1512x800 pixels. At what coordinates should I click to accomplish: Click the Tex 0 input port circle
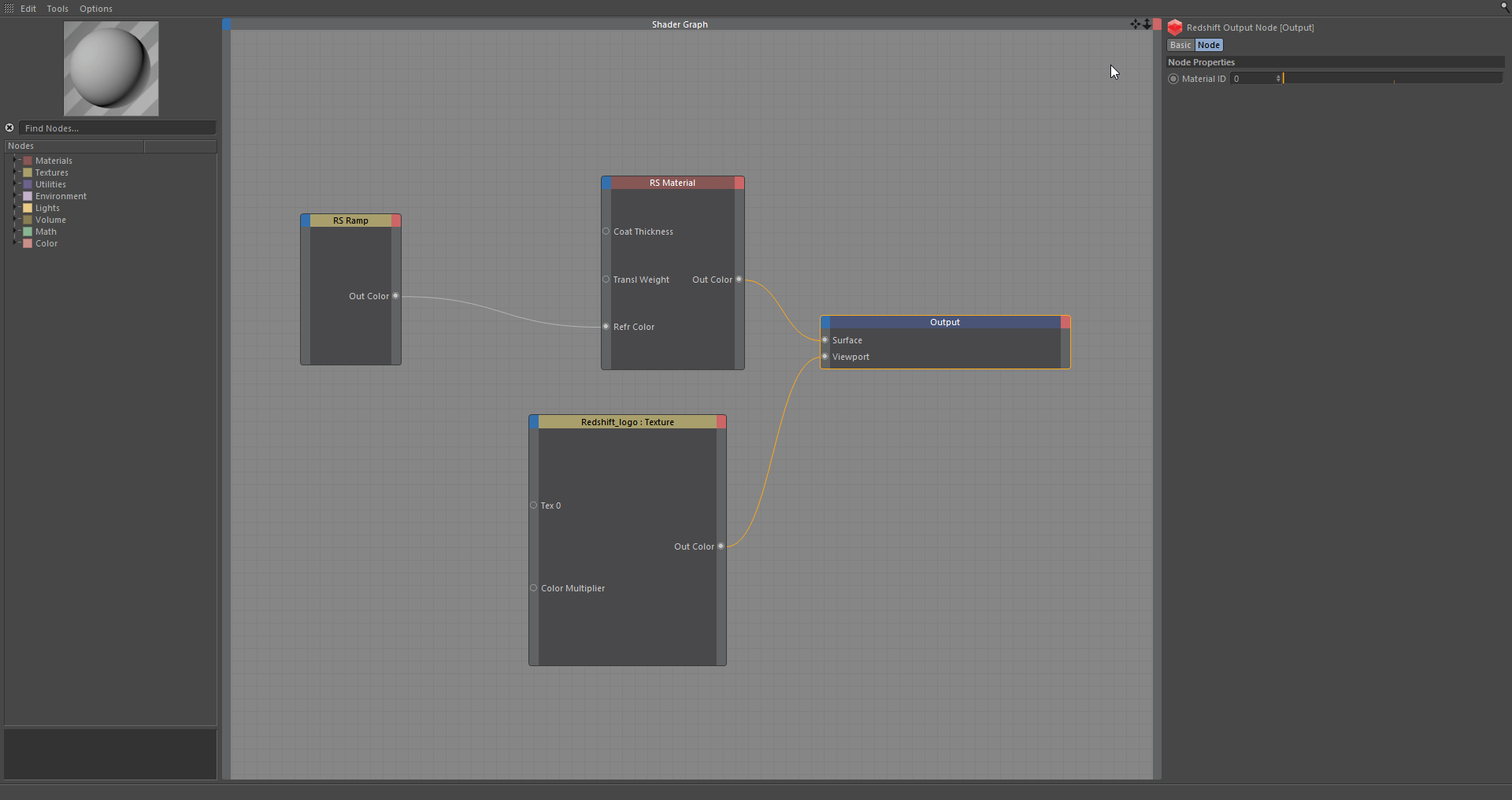coord(534,506)
